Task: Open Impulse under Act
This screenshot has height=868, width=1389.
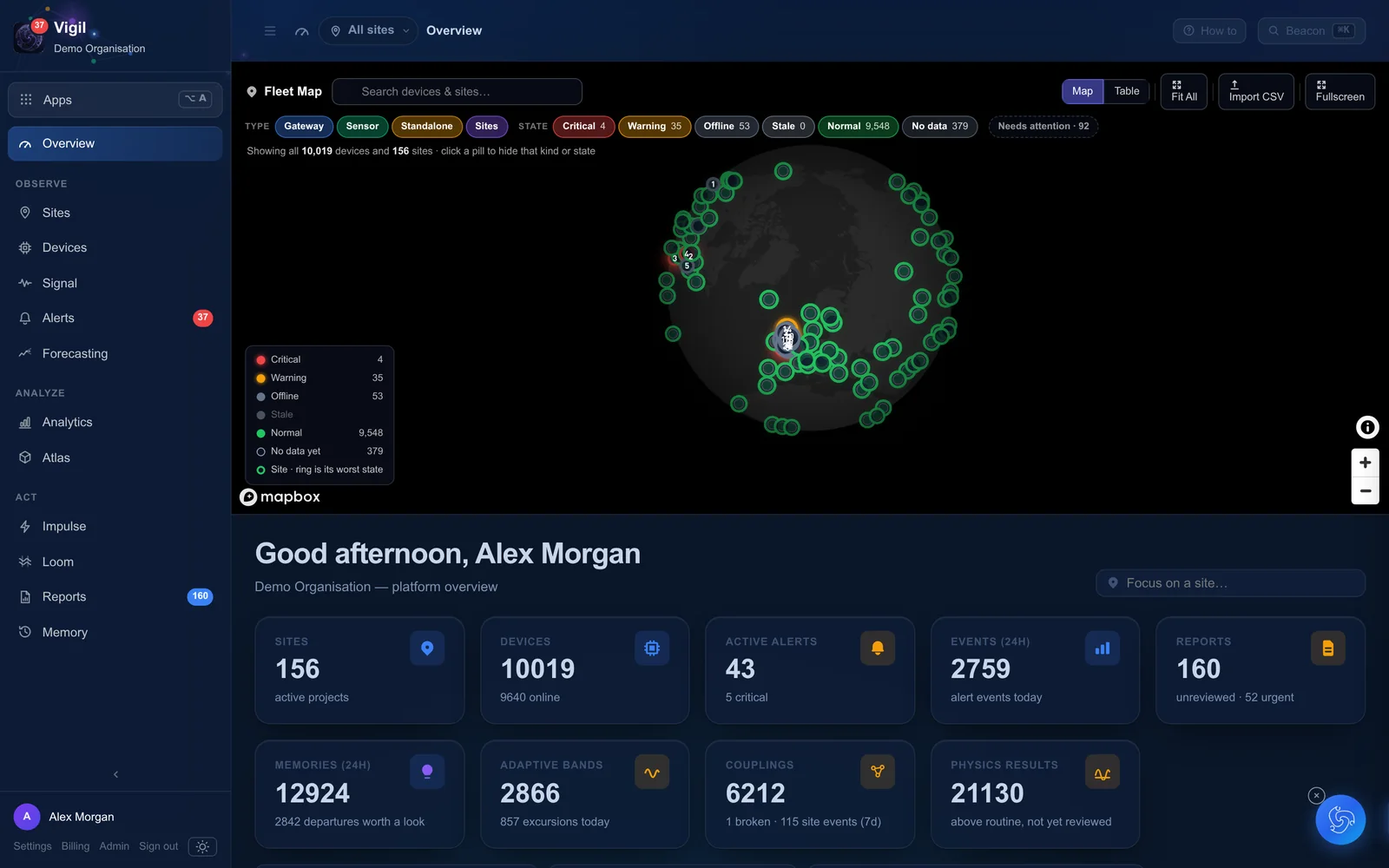Action: point(115,526)
